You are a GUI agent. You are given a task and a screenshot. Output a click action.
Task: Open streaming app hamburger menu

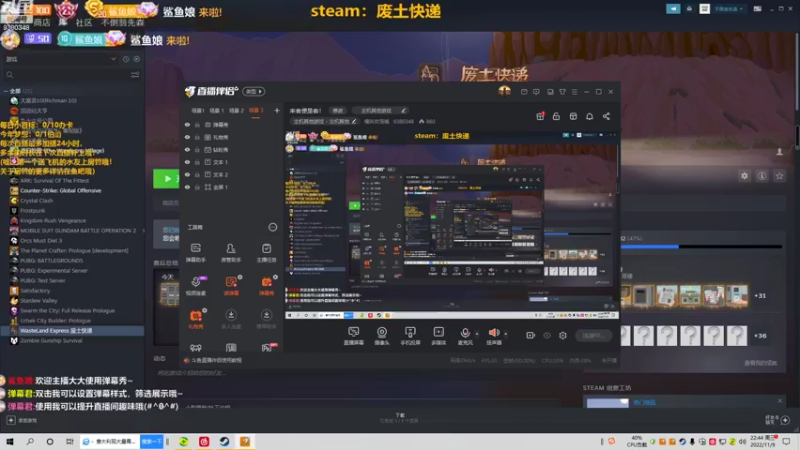click(574, 92)
